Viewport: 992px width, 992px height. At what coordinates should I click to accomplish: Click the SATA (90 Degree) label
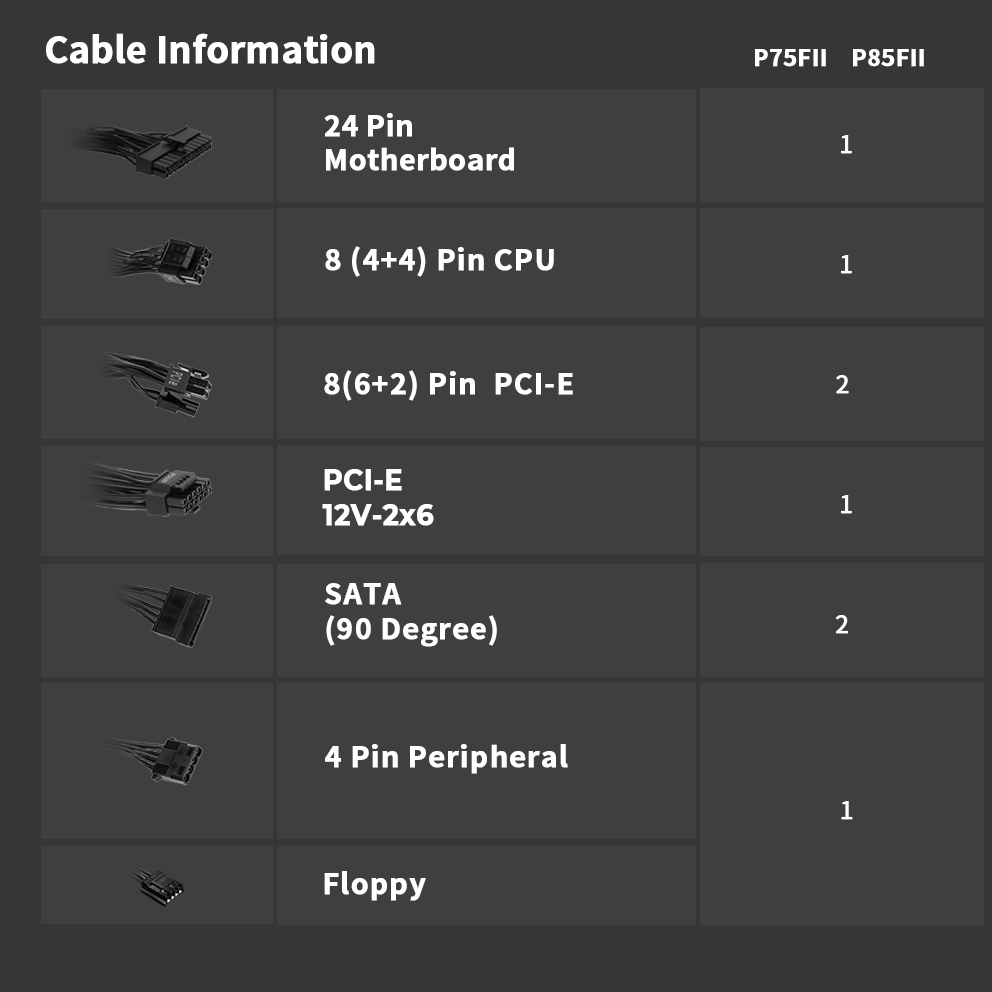410,612
